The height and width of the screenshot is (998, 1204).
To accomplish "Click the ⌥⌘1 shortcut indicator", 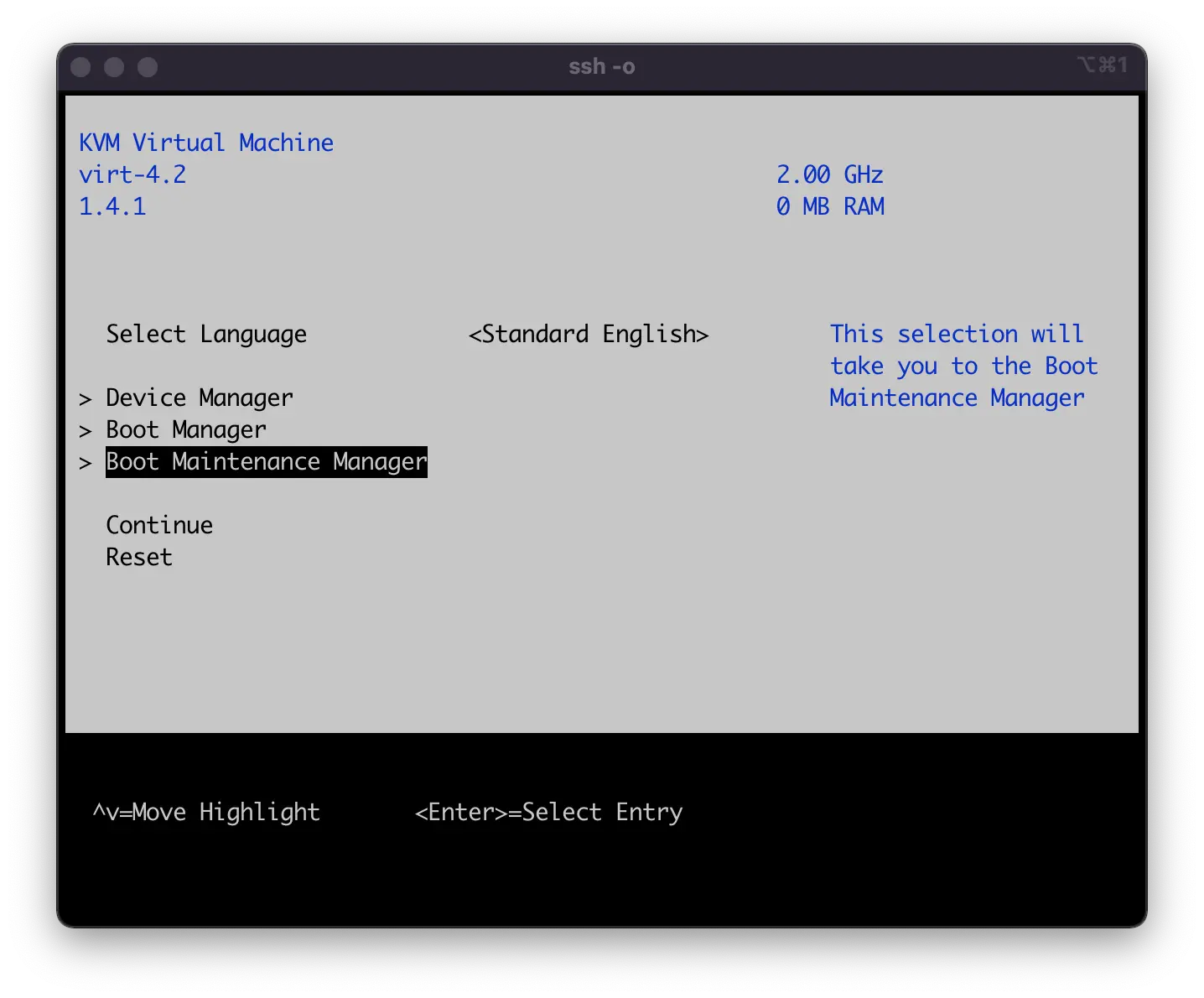I will tap(1102, 65).
